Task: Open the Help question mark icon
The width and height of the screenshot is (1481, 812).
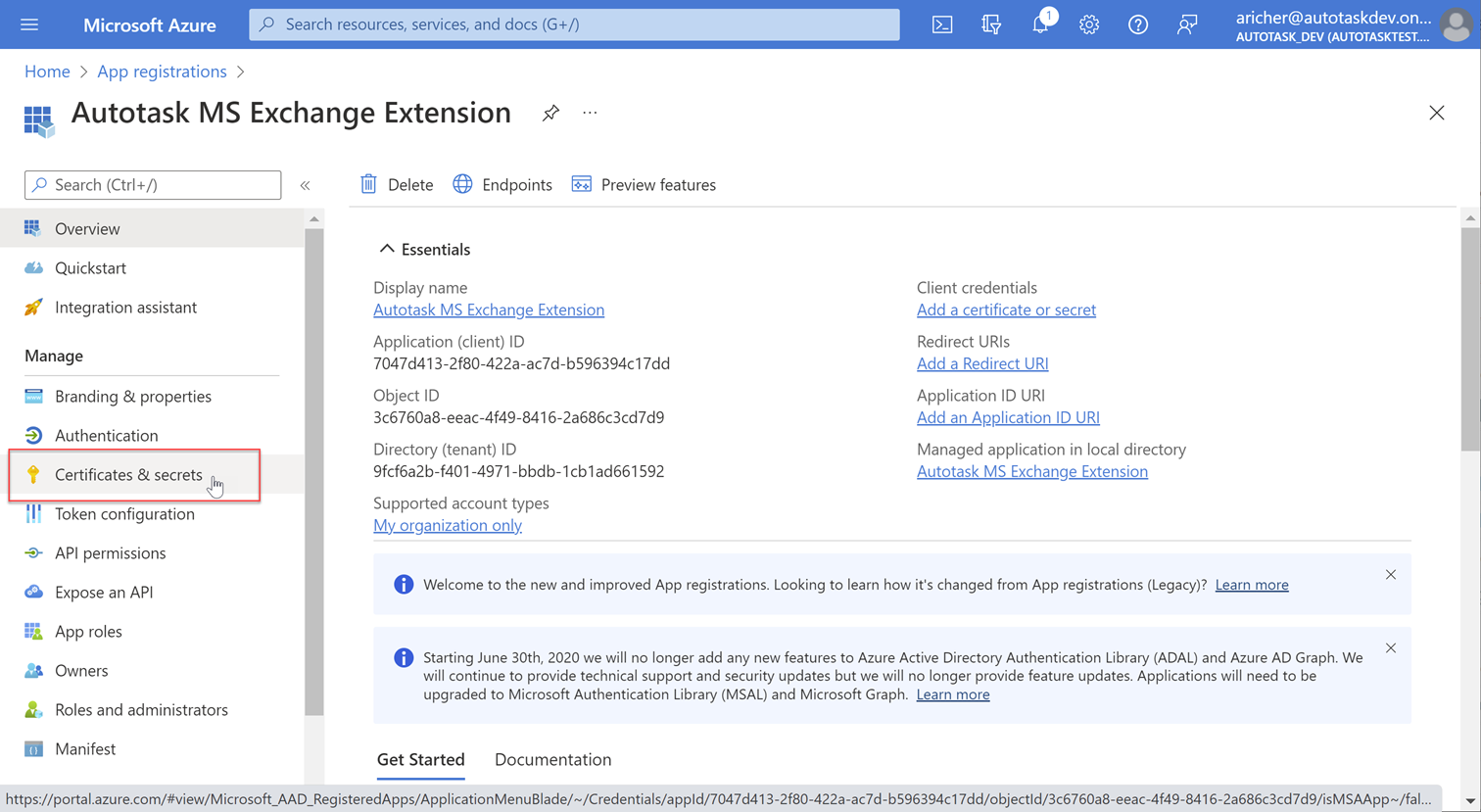Action: click(x=1138, y=24)
